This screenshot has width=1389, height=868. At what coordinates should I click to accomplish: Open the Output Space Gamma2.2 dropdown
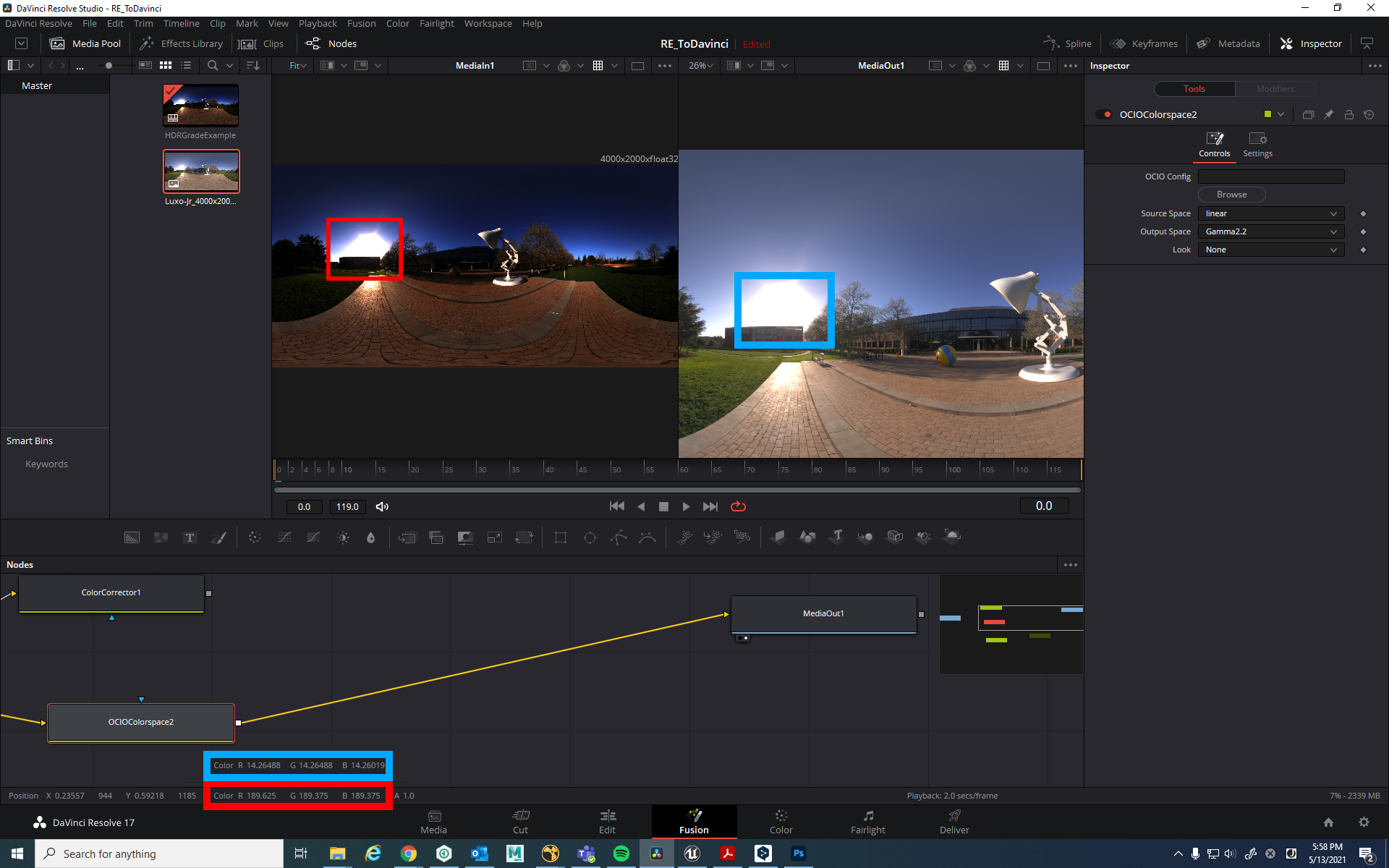point(1271,232)
